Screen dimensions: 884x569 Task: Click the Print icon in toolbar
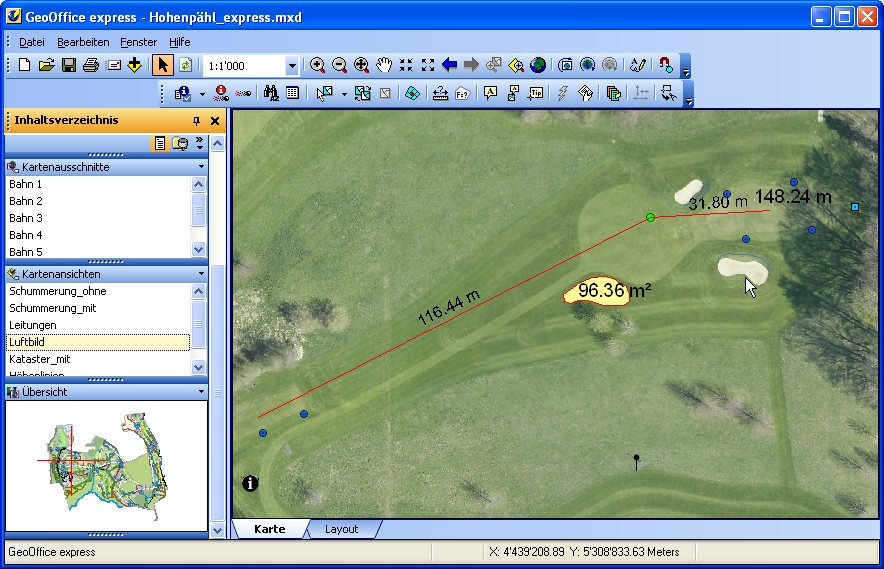click(x=91, y=66)
